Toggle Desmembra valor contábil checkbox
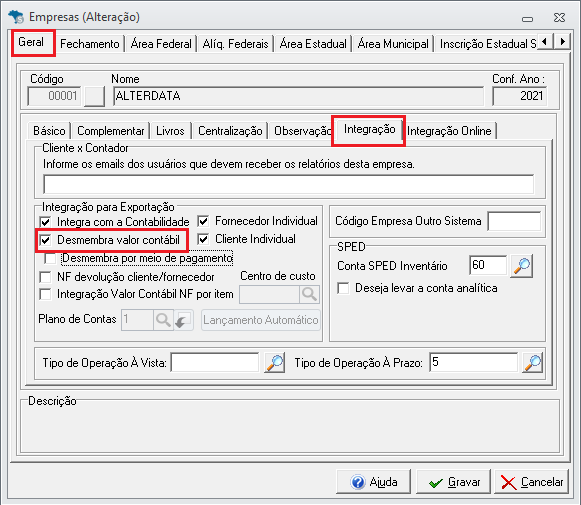Viewport: 581px width, 505px height. 45,240
